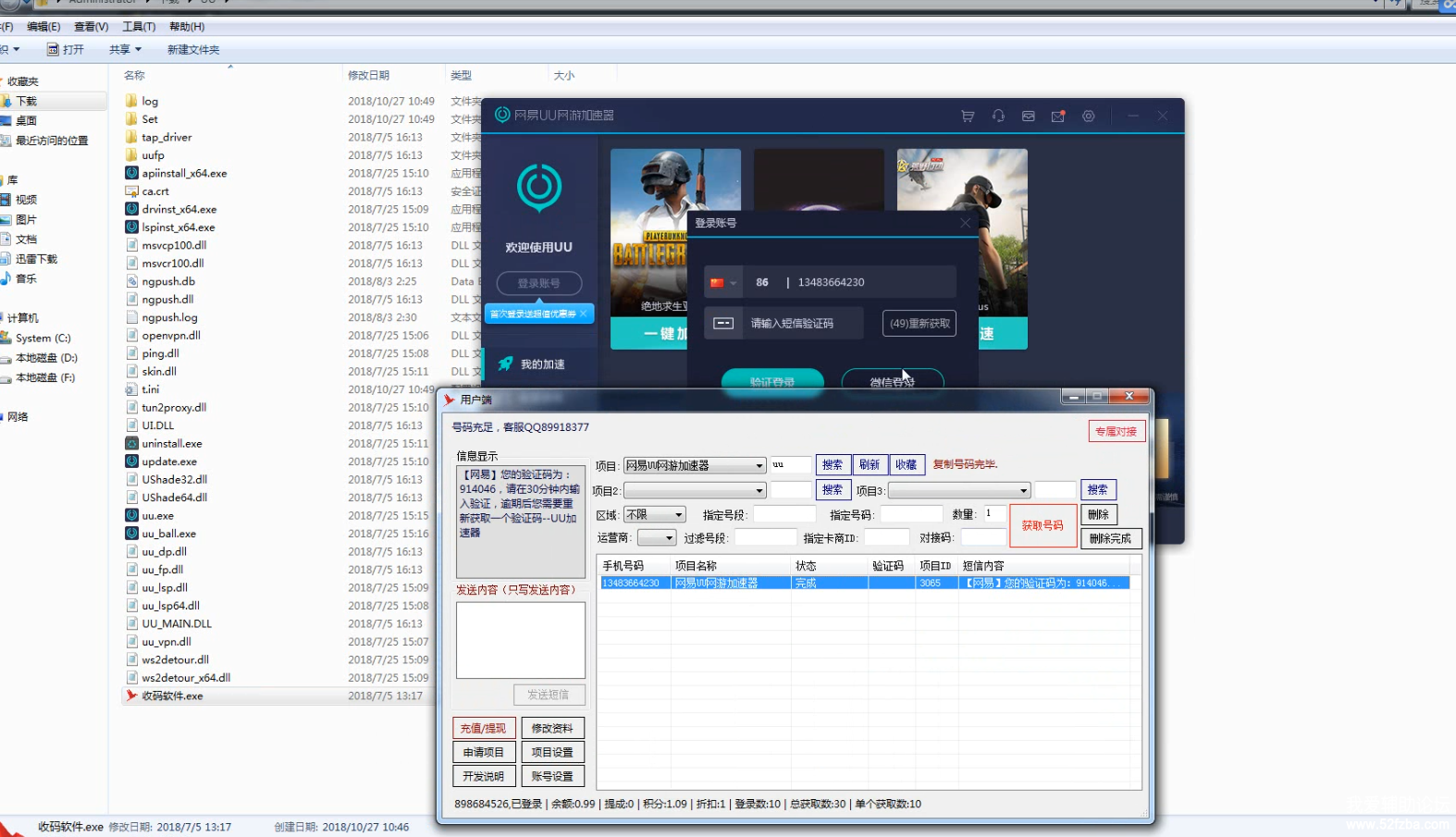The width and height of the screenshot is (1456, 837).
Task: Click the 开发说明 button
Action: (x=483, y=776)
